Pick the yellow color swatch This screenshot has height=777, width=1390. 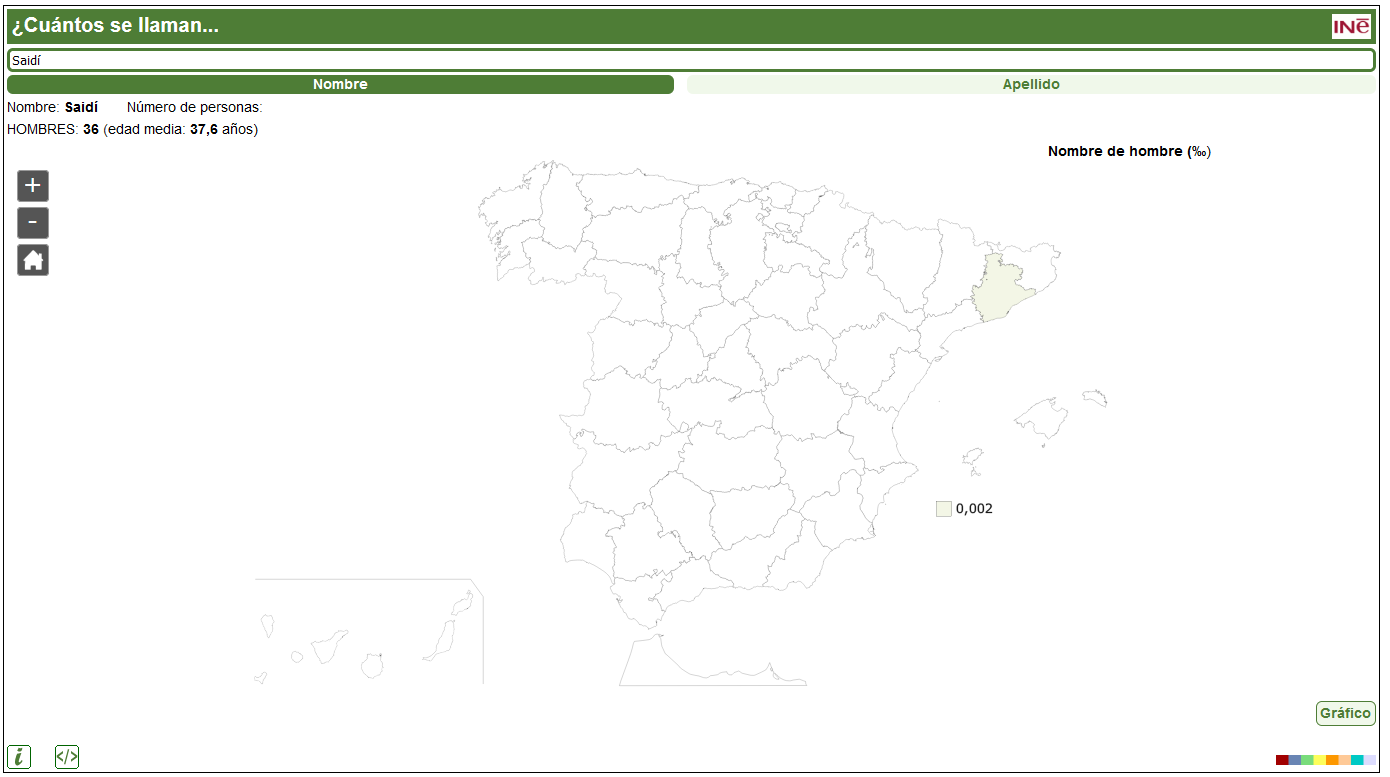[1320, 760]
